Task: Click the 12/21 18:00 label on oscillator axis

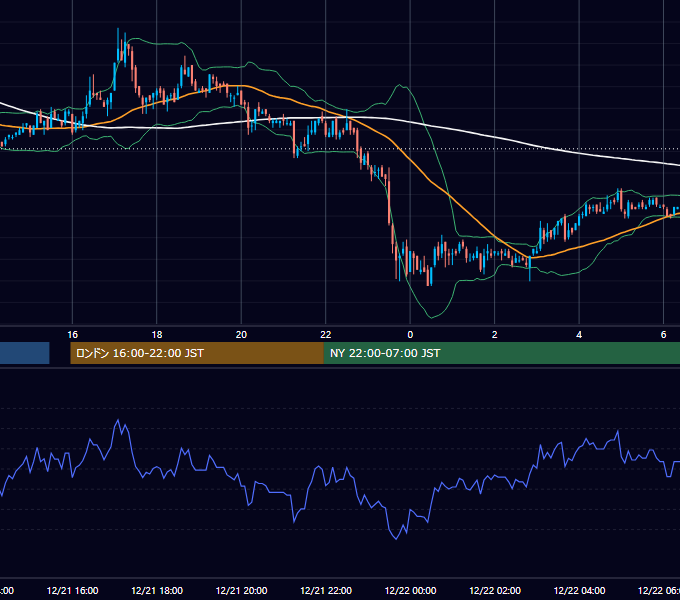Action: [x=157, y=590]
